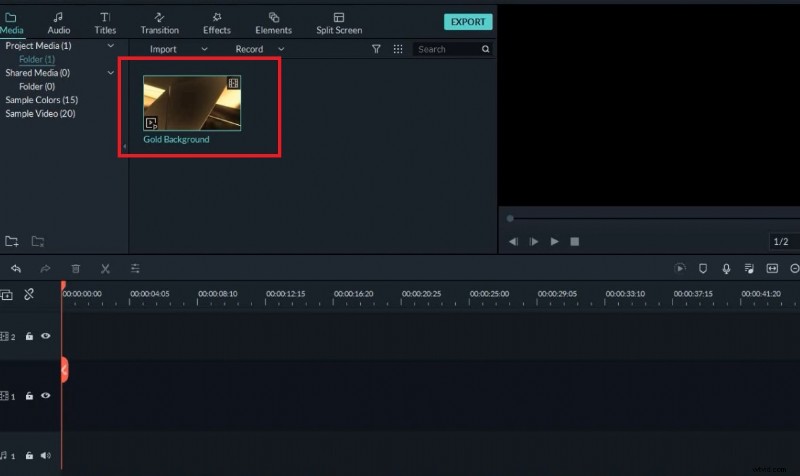Open the filter funnel icon in media panel
This screenshot has height=476, width=800.
(376, 49)
